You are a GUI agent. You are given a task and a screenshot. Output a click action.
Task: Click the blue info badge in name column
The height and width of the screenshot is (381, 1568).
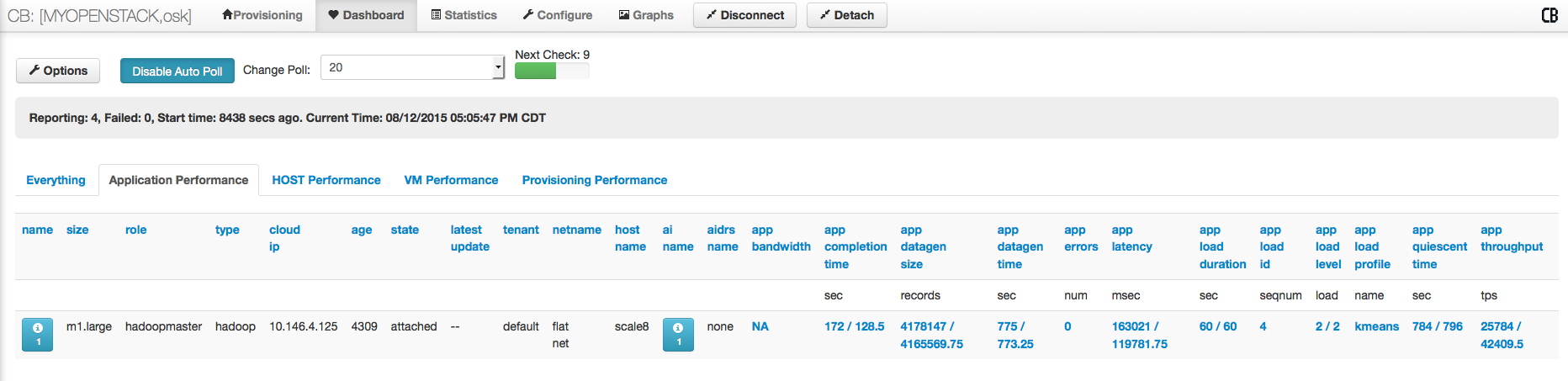(37, 334)
